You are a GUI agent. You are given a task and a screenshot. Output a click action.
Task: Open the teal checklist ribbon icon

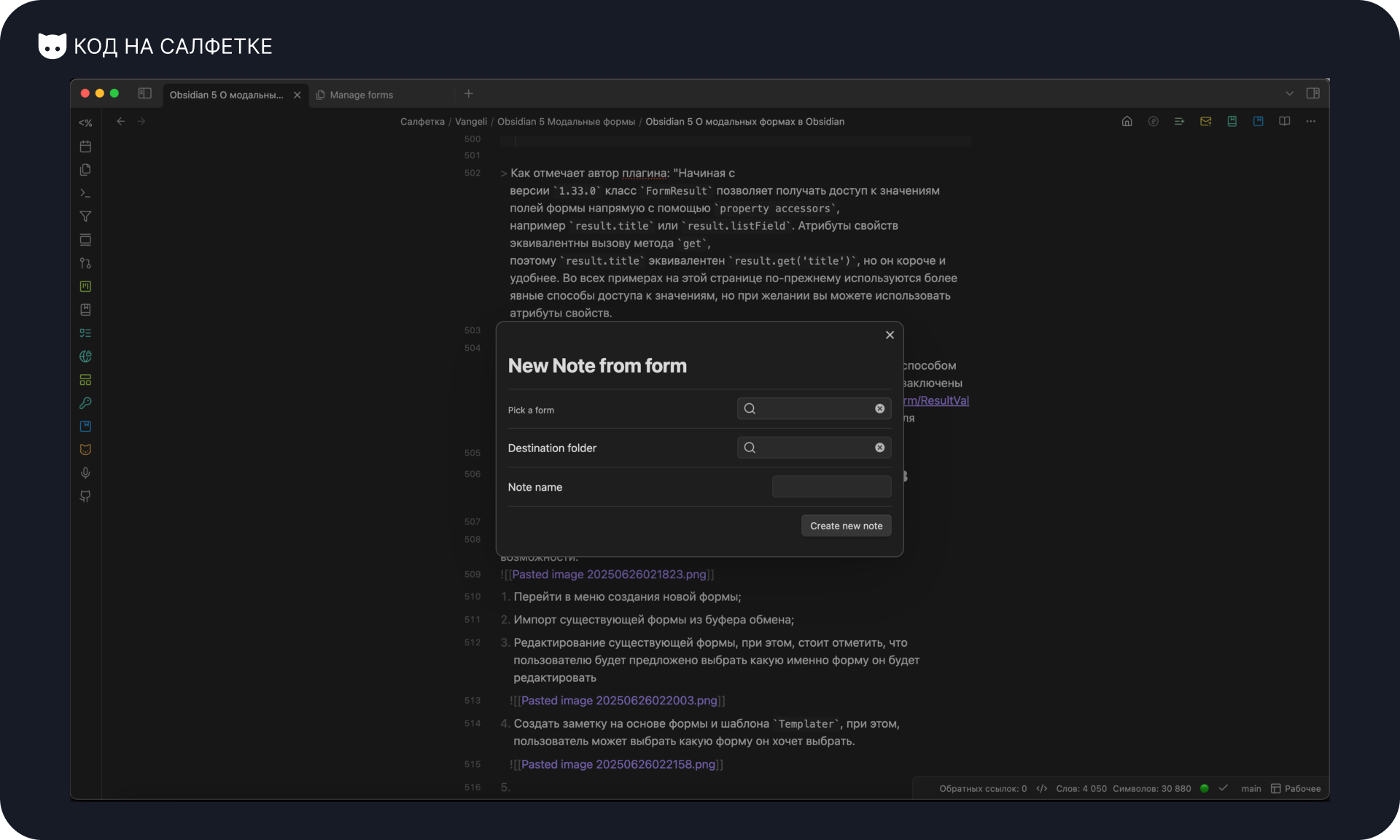click(x=85, y=333)
